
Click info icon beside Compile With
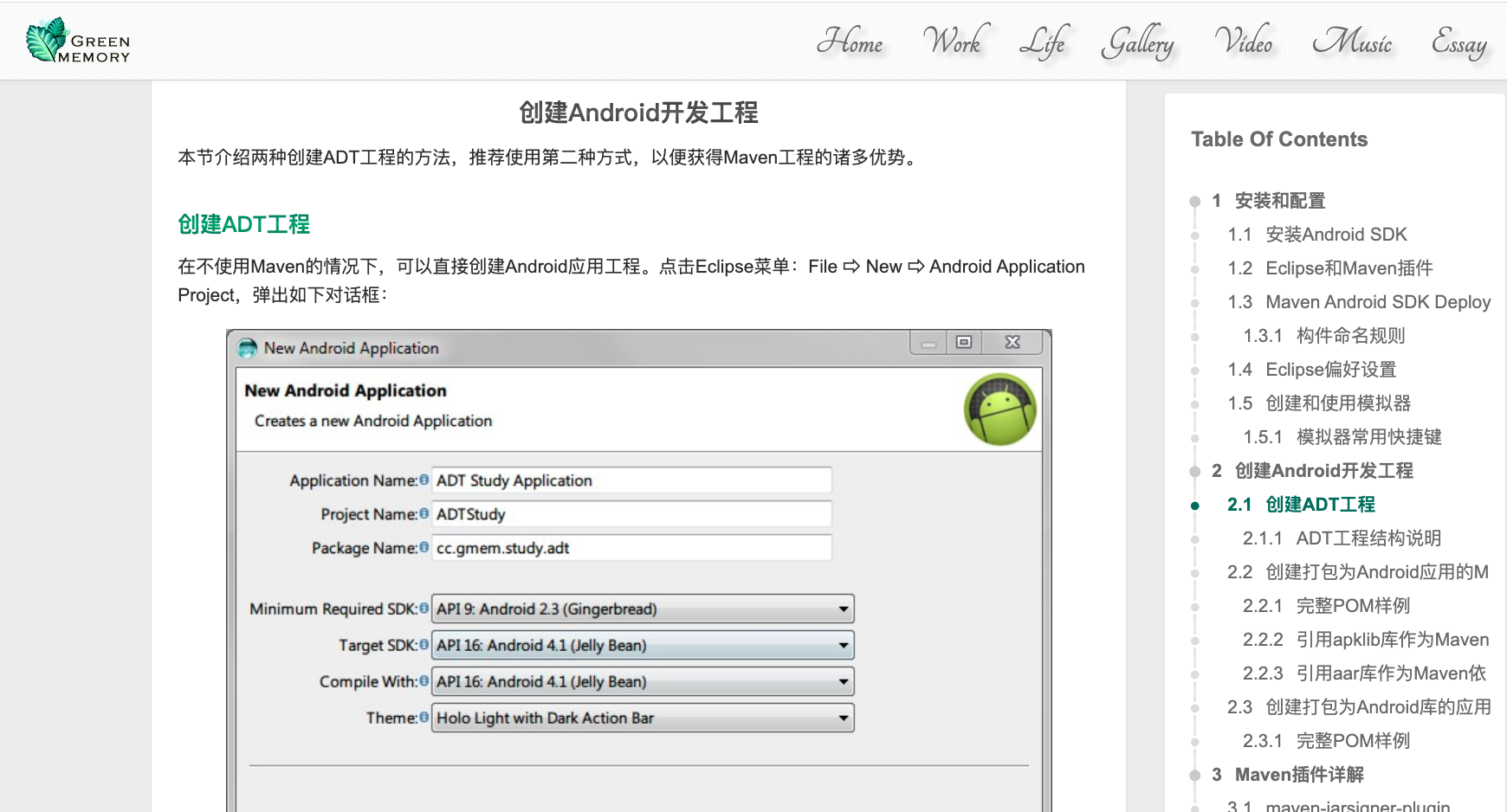coord(424,681)
